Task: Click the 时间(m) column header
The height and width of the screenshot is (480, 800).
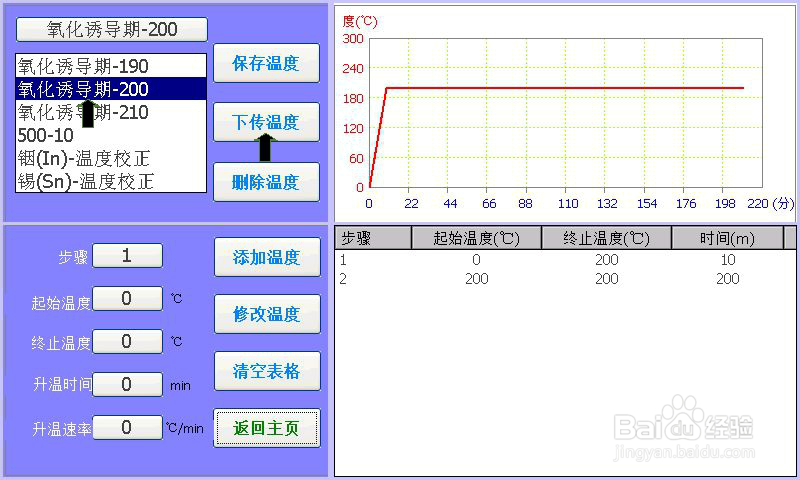Action: [728, 238]
